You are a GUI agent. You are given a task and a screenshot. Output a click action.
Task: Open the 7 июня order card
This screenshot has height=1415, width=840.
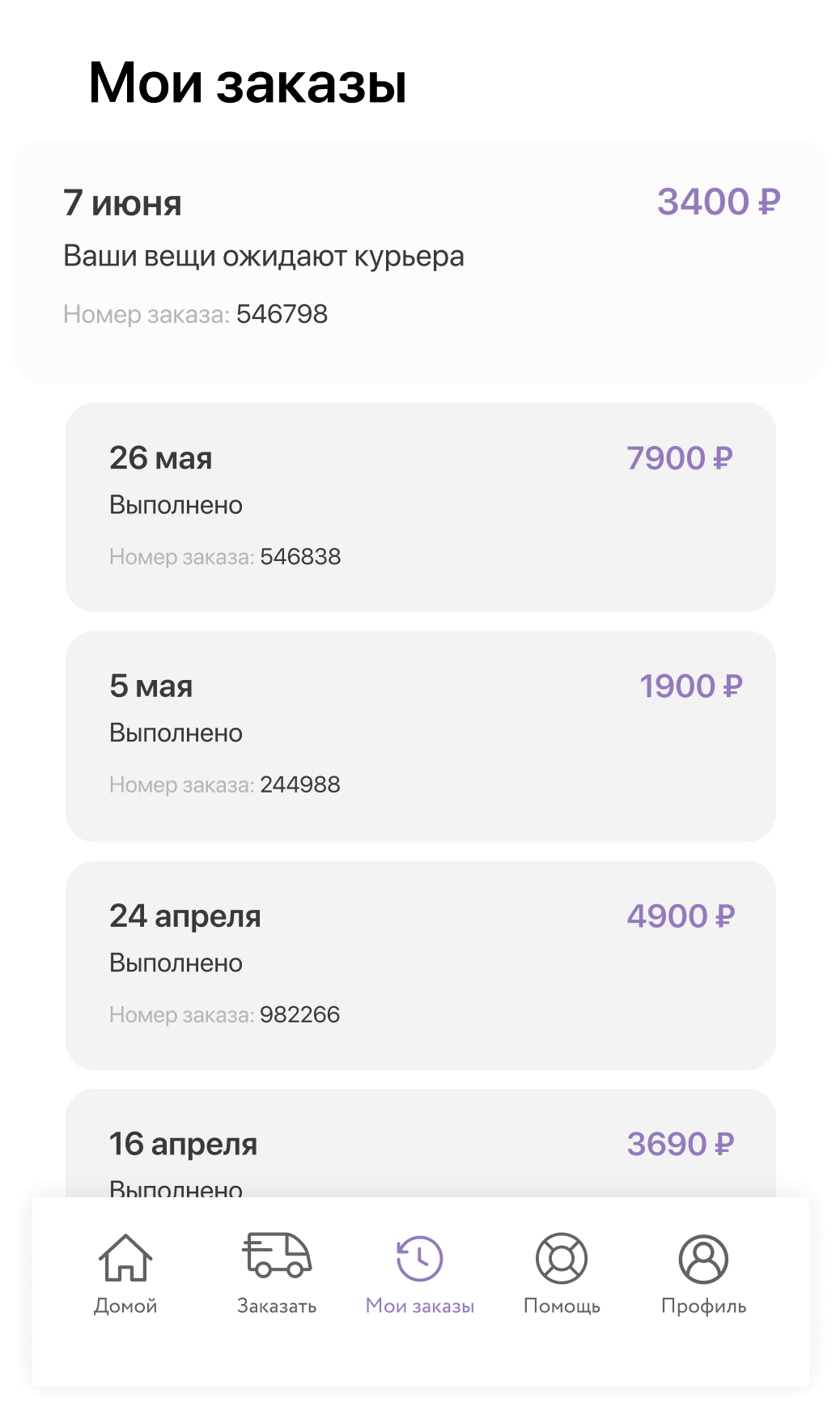tap(421, 261)
